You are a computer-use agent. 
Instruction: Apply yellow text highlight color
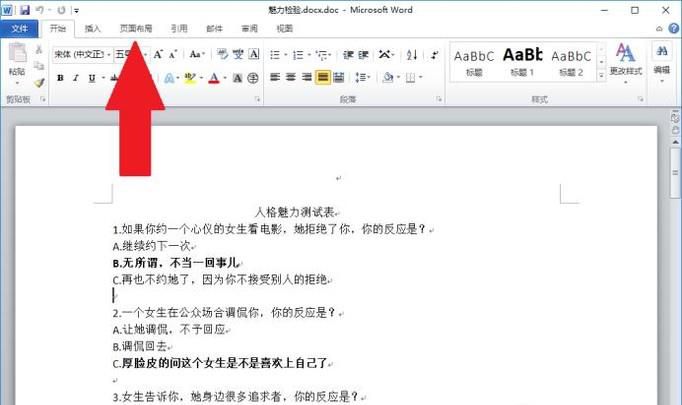click(x=190, y=78)
